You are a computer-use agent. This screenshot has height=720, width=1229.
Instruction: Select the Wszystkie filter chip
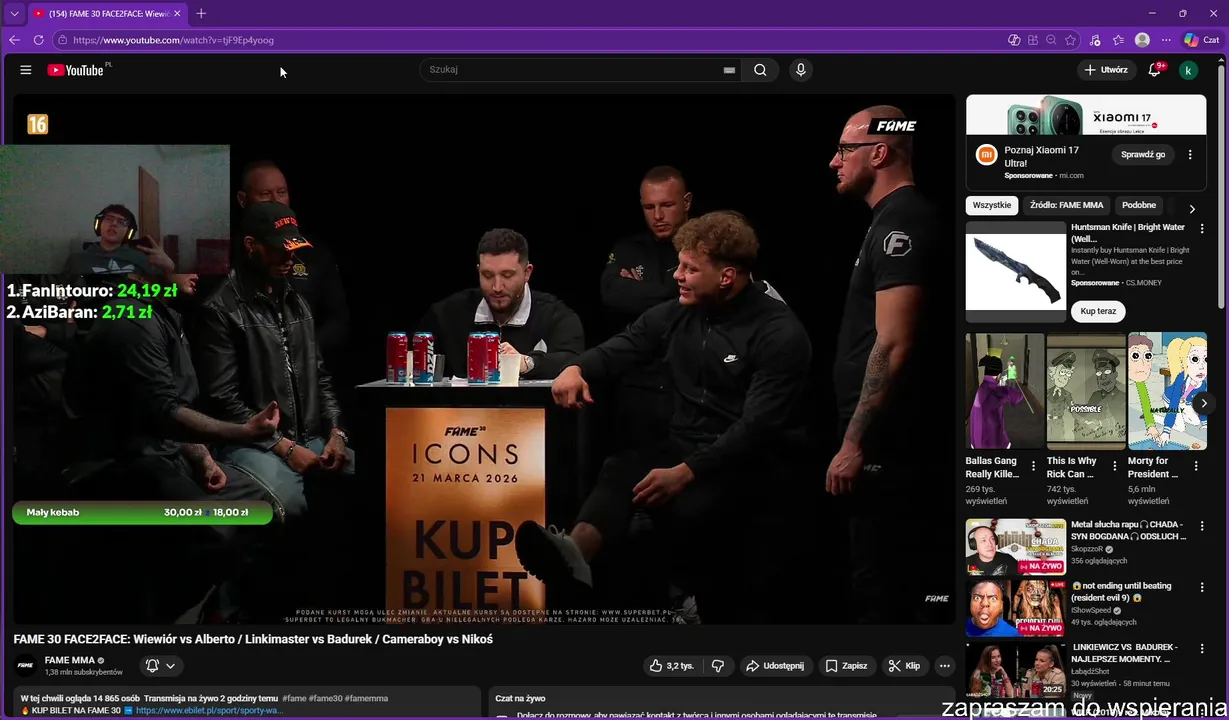992,205
